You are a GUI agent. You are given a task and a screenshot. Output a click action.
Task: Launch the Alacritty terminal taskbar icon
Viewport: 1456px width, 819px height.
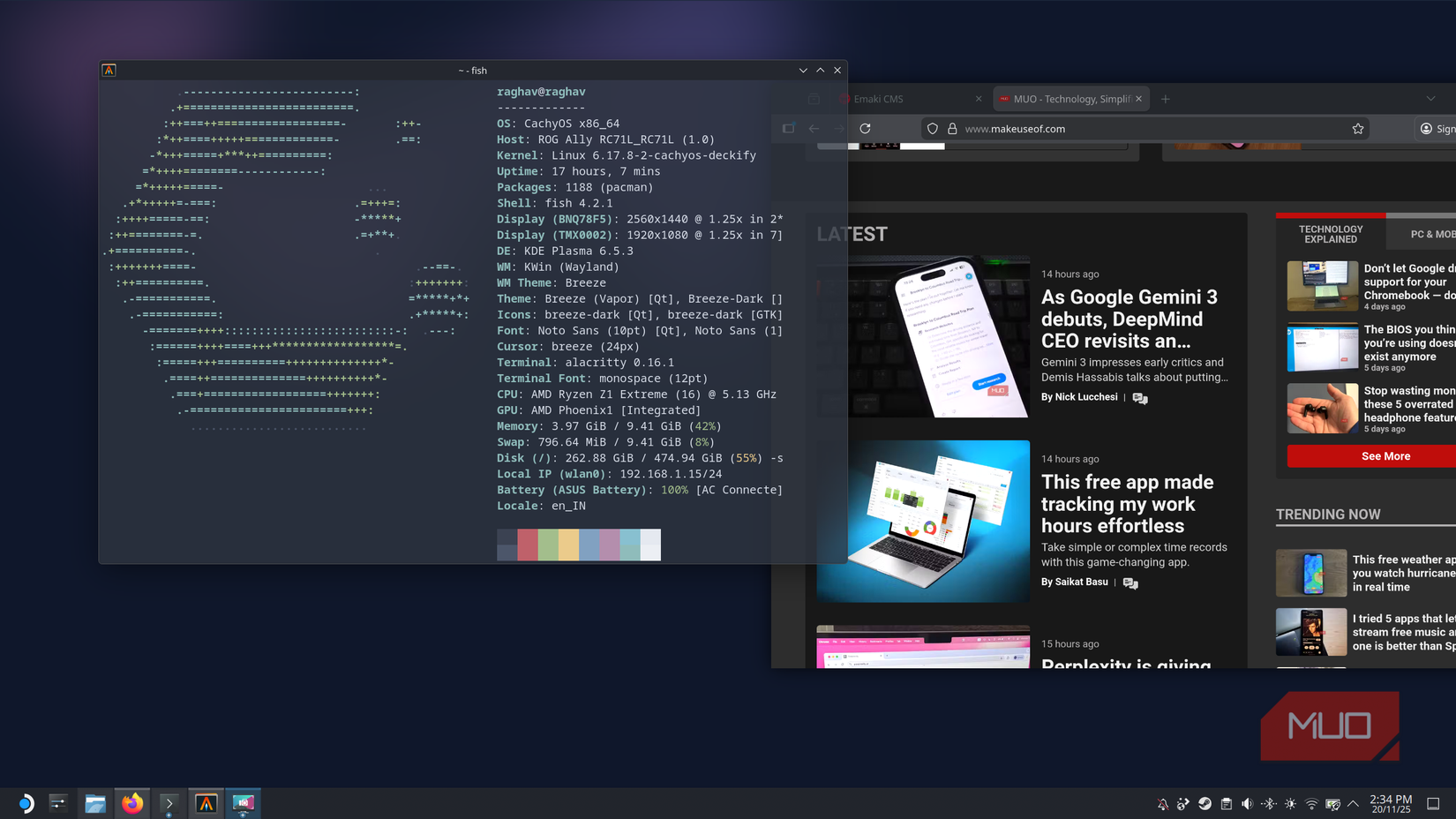[206, 803]
